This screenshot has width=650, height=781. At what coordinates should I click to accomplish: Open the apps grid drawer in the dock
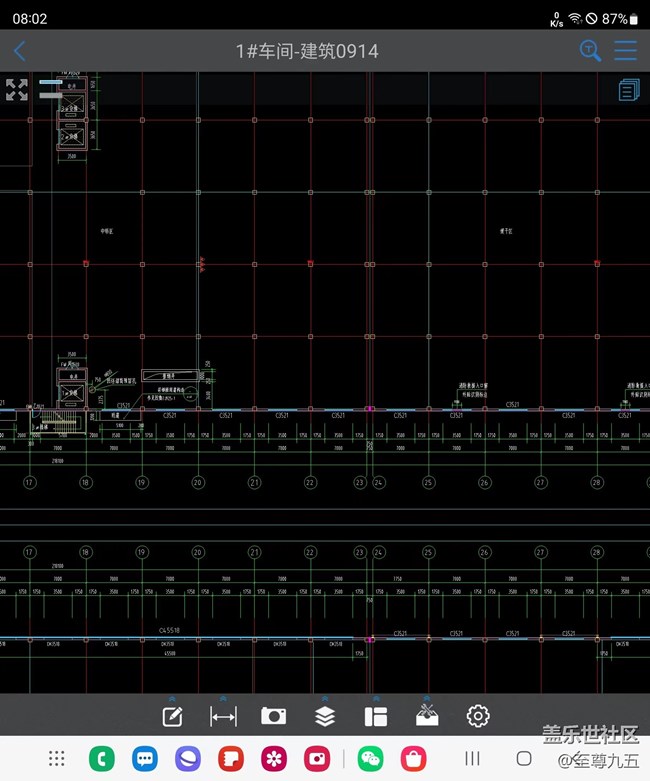click(57, 759)
